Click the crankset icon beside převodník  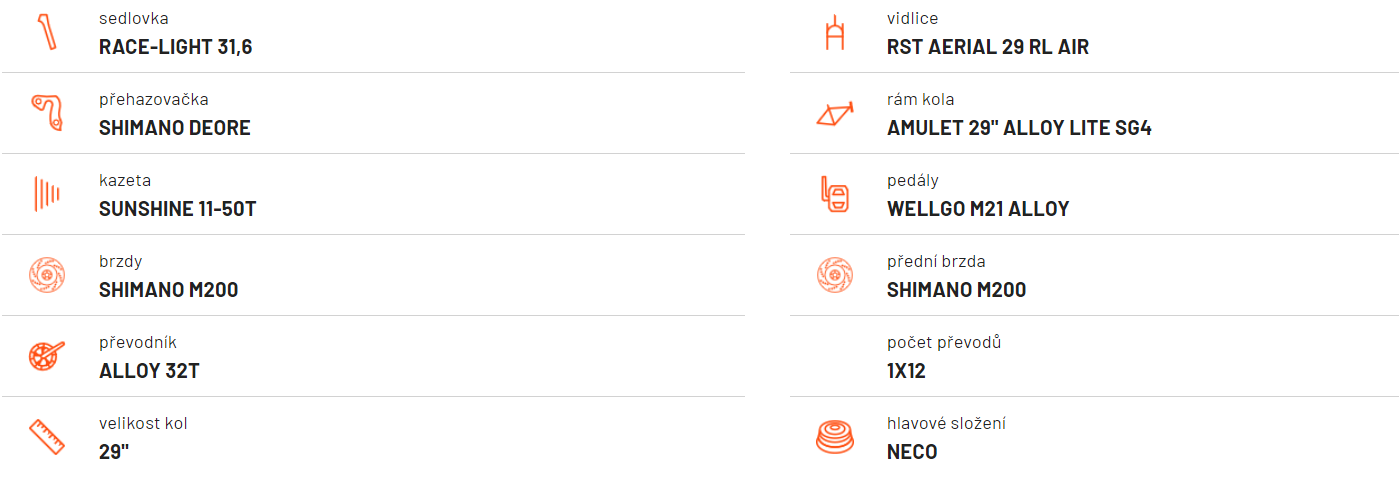pos(47,355)
